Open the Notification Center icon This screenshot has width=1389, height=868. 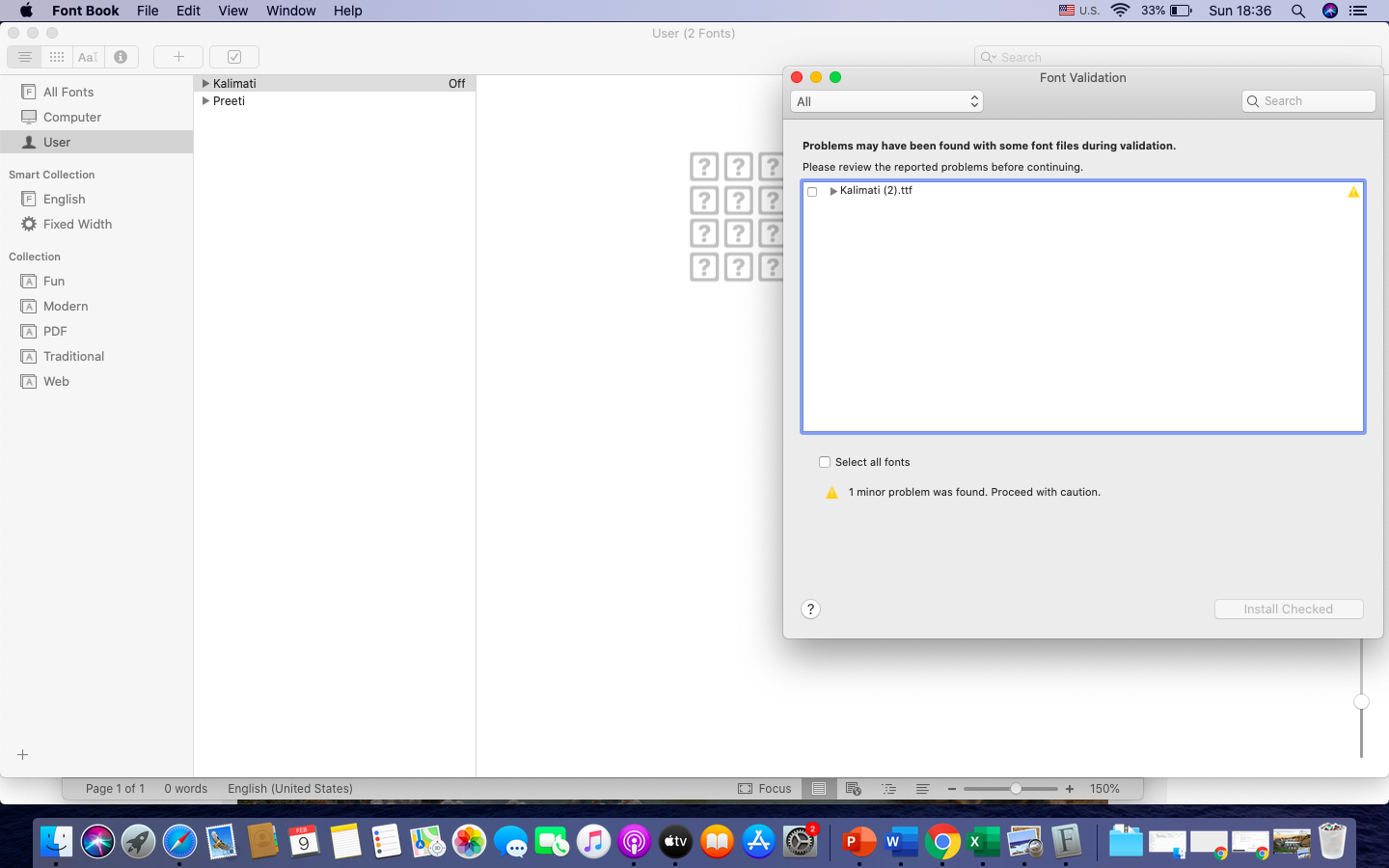point(1358,11)
